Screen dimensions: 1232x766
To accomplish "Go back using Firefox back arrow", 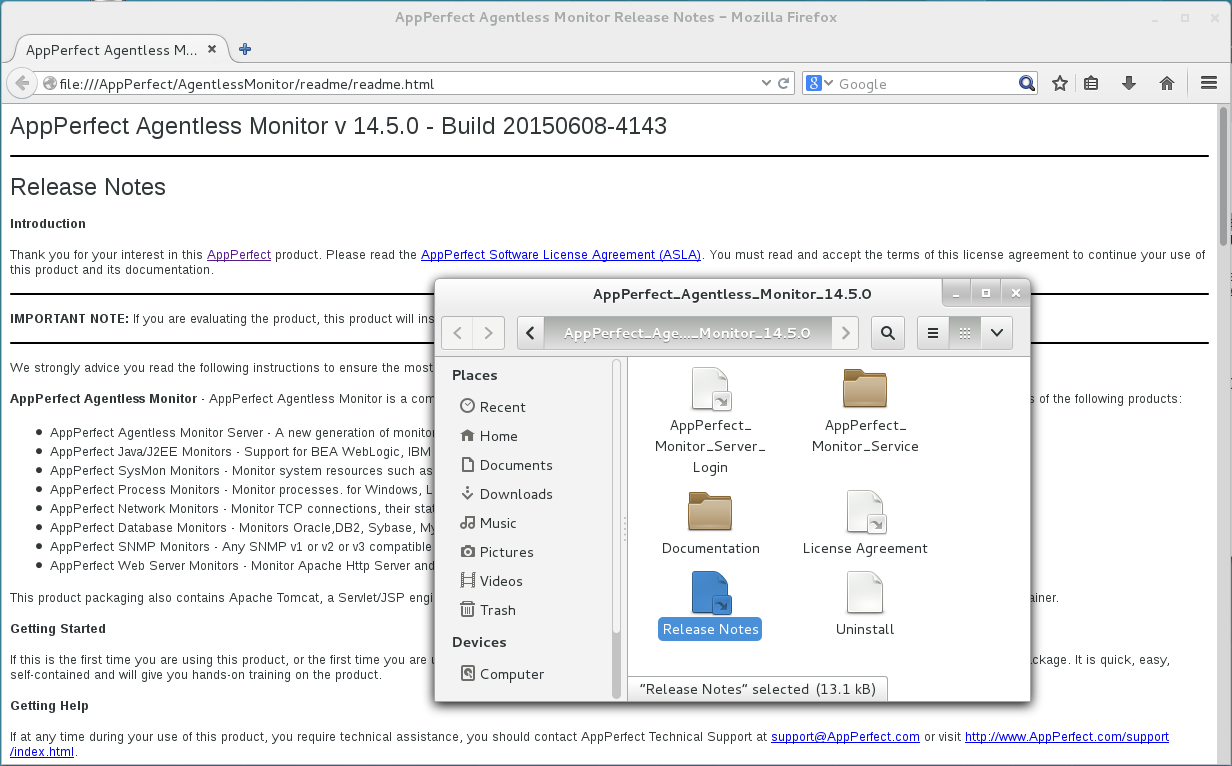I will [21, 84].
